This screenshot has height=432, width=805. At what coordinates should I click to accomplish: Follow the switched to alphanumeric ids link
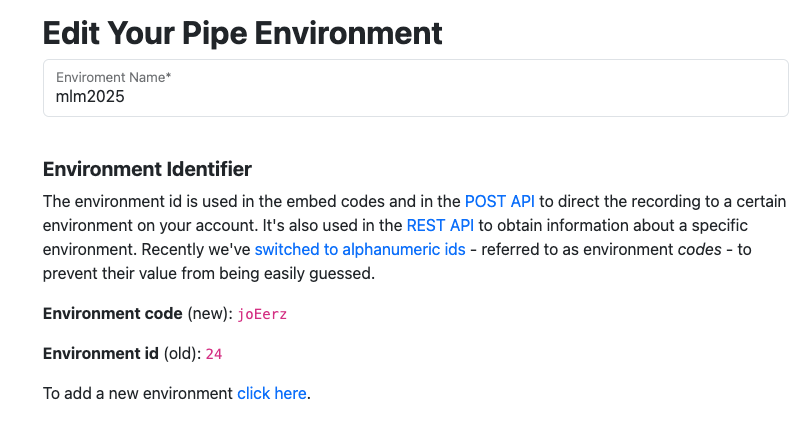[x=360, y=249]
